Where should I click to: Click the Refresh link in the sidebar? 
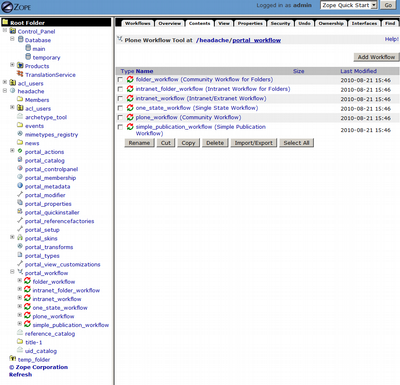pyautogui.click(x=21, y=374)
